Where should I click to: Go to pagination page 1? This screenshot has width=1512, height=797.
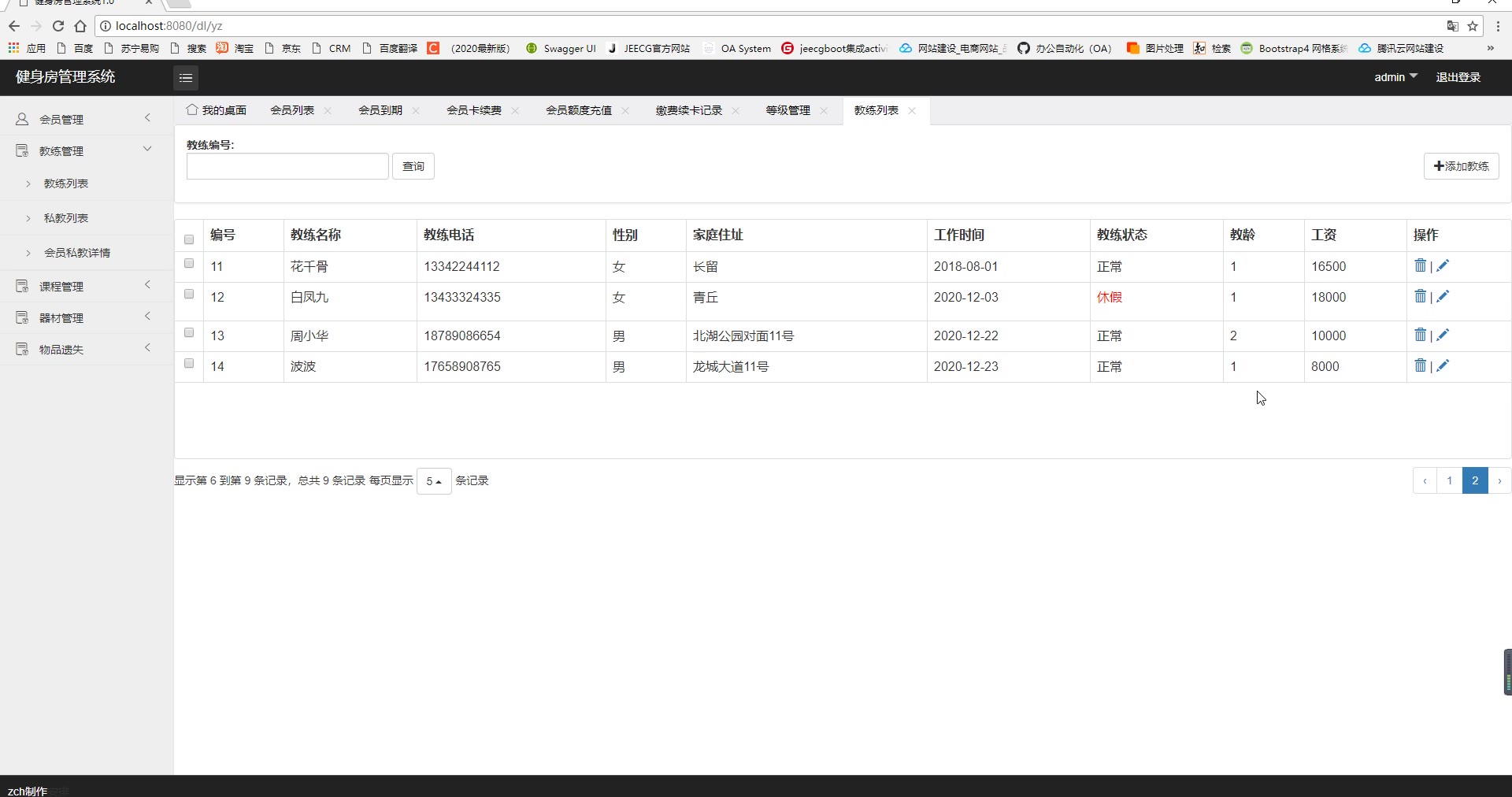[1449, 480]
